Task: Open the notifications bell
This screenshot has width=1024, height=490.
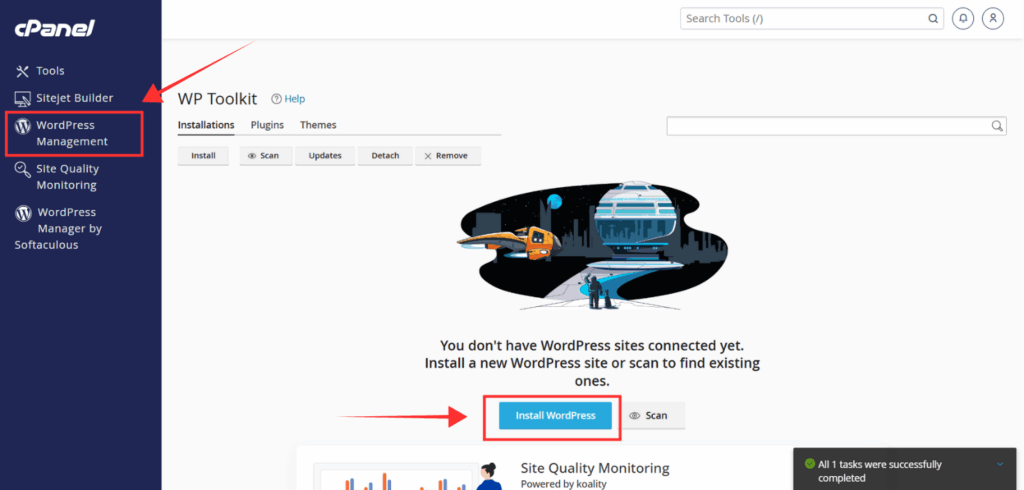Action: [962, 18]
